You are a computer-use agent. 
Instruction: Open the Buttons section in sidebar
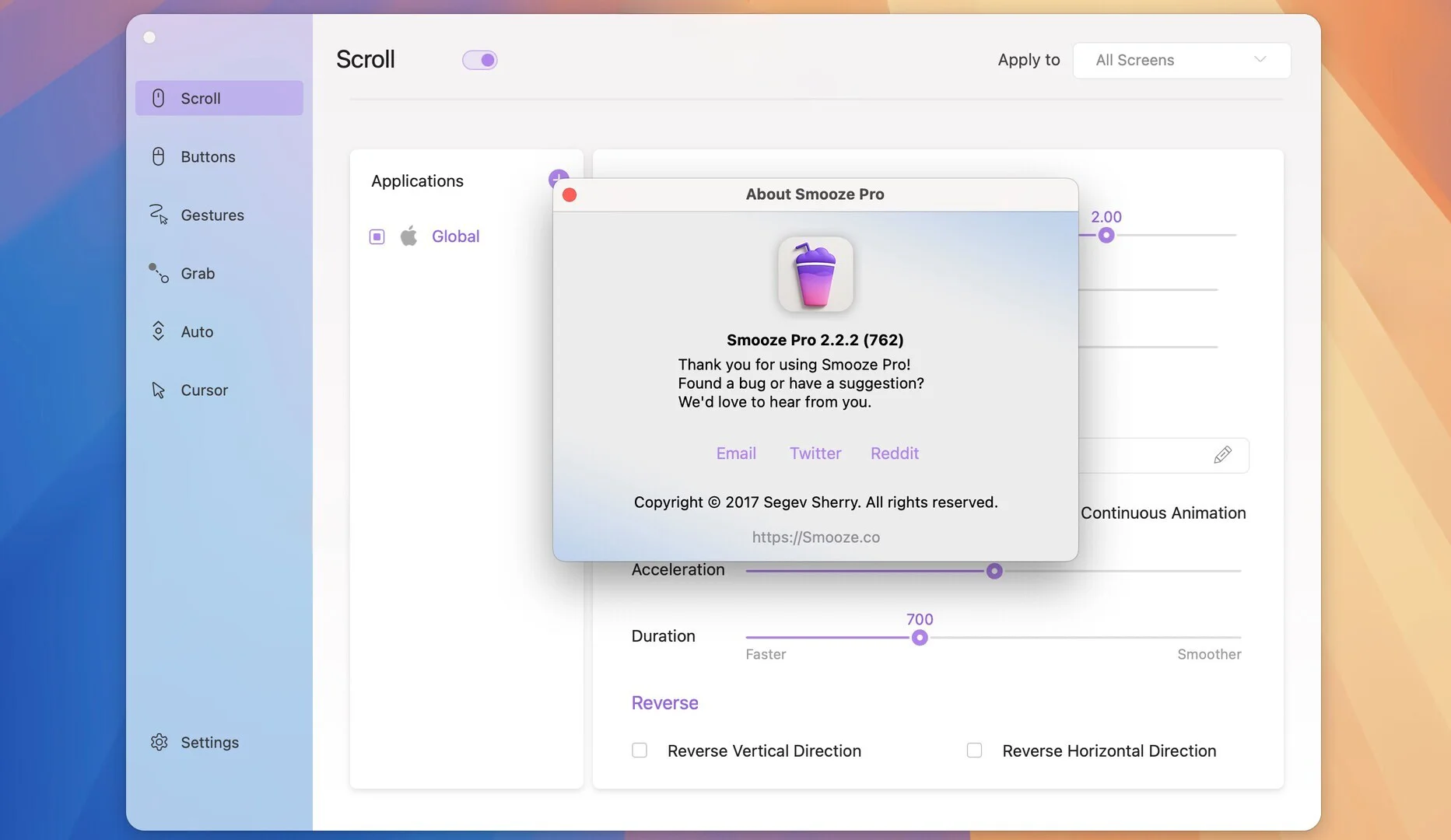219,156
